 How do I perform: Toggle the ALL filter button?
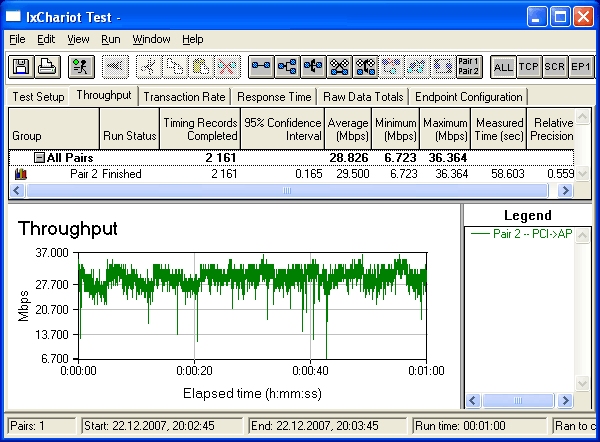(503, 67)
